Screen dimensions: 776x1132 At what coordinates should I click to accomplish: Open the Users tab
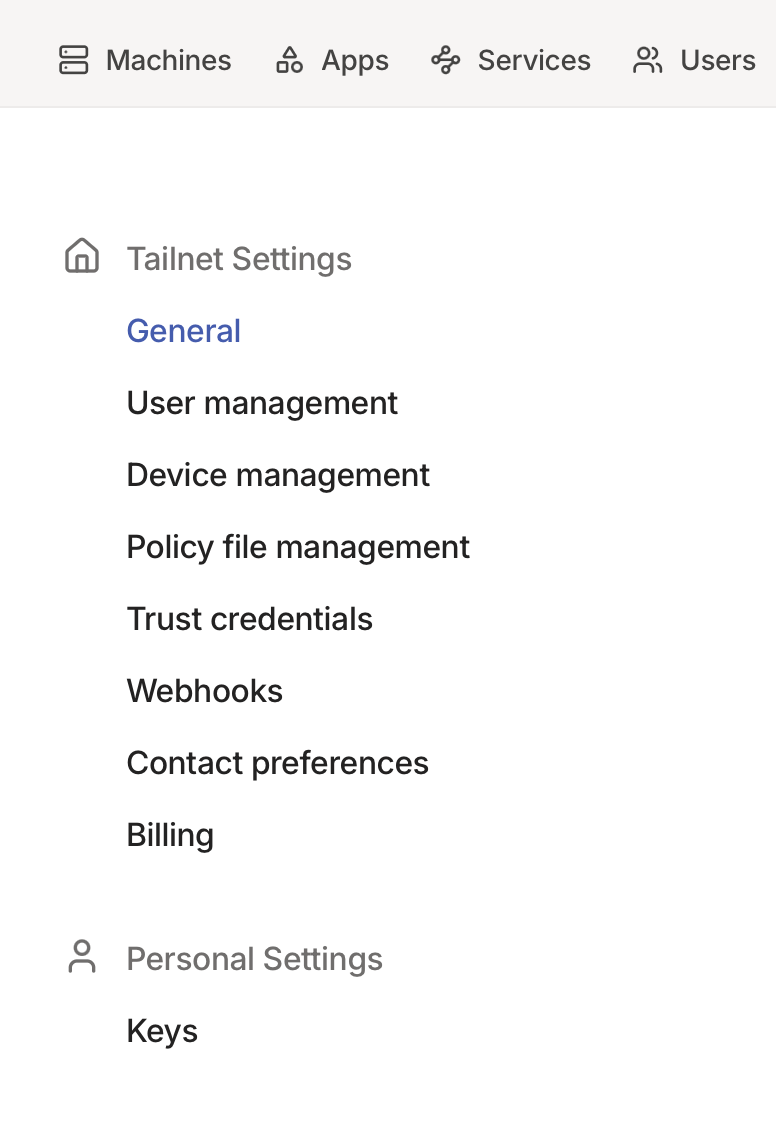click(717, 60)
